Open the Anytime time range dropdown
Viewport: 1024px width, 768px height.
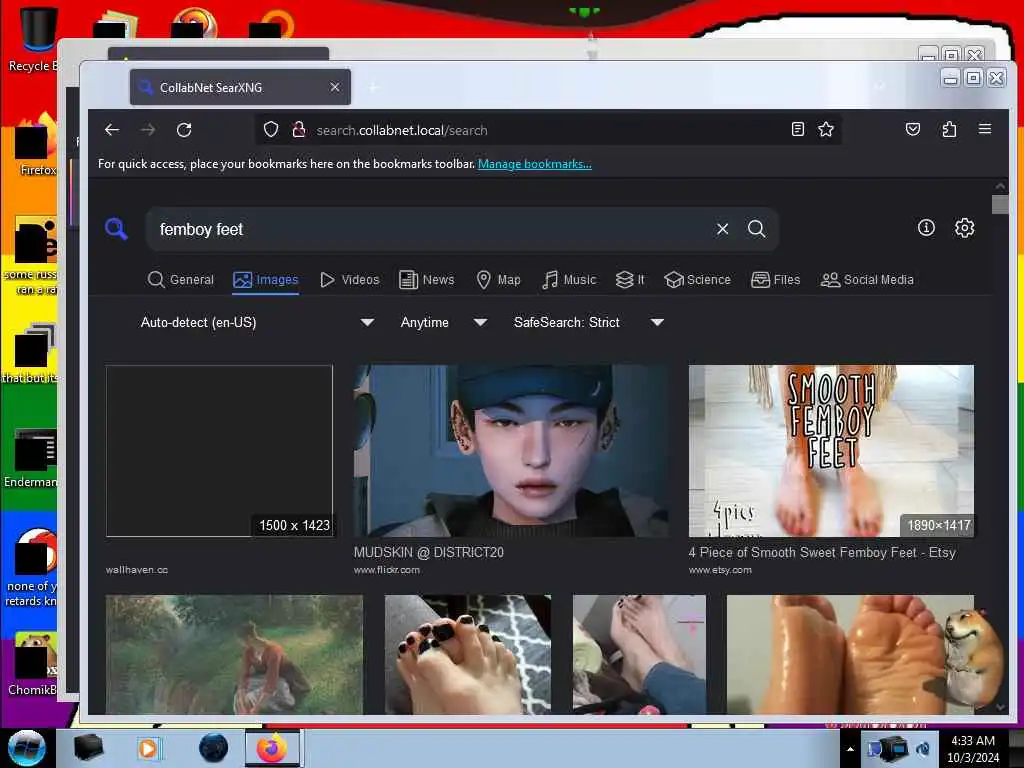click(443, 322)
